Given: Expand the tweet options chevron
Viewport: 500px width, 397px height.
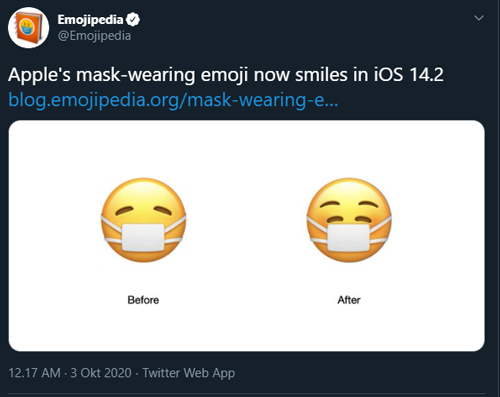Looking at the screenshot, I should [x=479, y=18].
